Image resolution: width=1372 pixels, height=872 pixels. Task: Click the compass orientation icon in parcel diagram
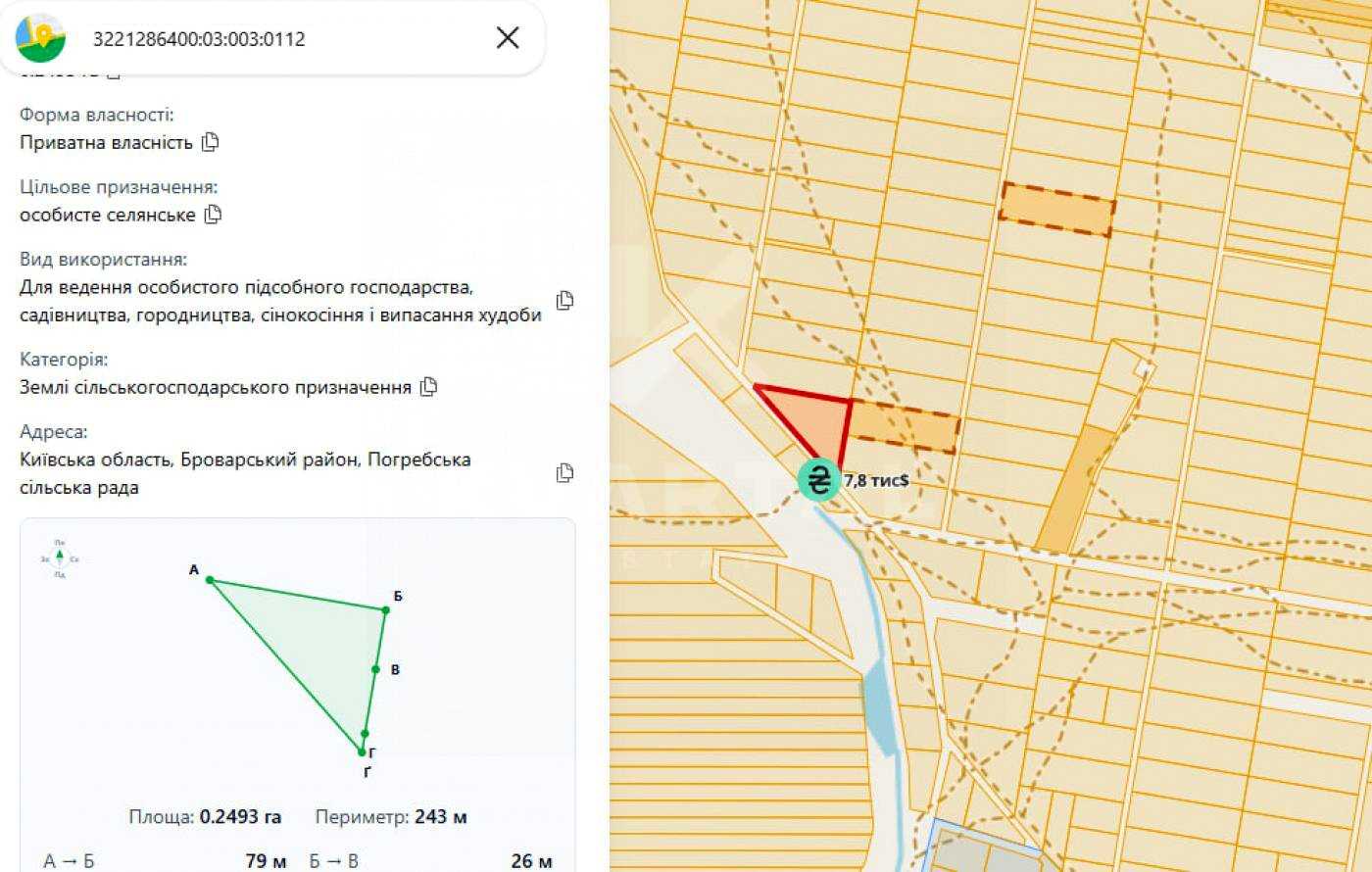pyautogui.click(x=60, y=558)
